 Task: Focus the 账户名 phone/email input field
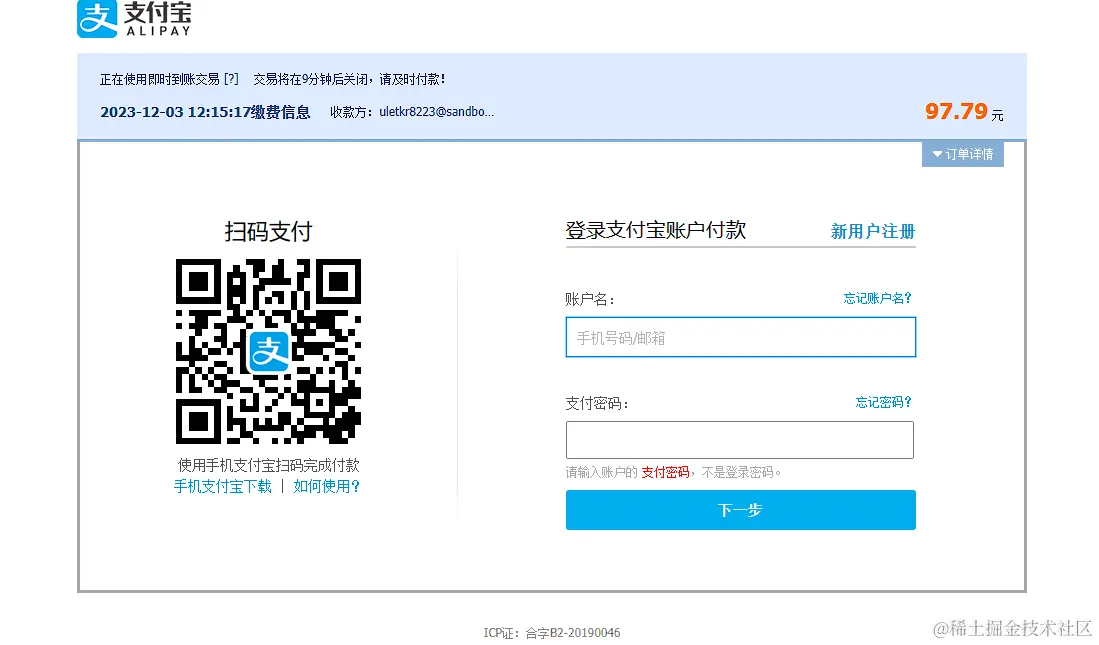click(741, 337)
